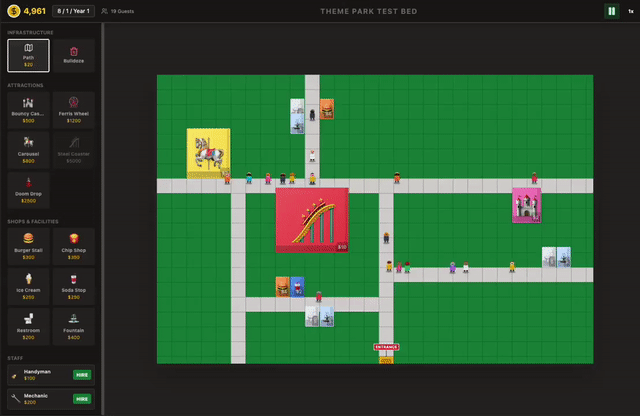Viewport: 640px width, 416px height.
Task: Choose the Soda Stop shop
Action: [x=73, y=285]
